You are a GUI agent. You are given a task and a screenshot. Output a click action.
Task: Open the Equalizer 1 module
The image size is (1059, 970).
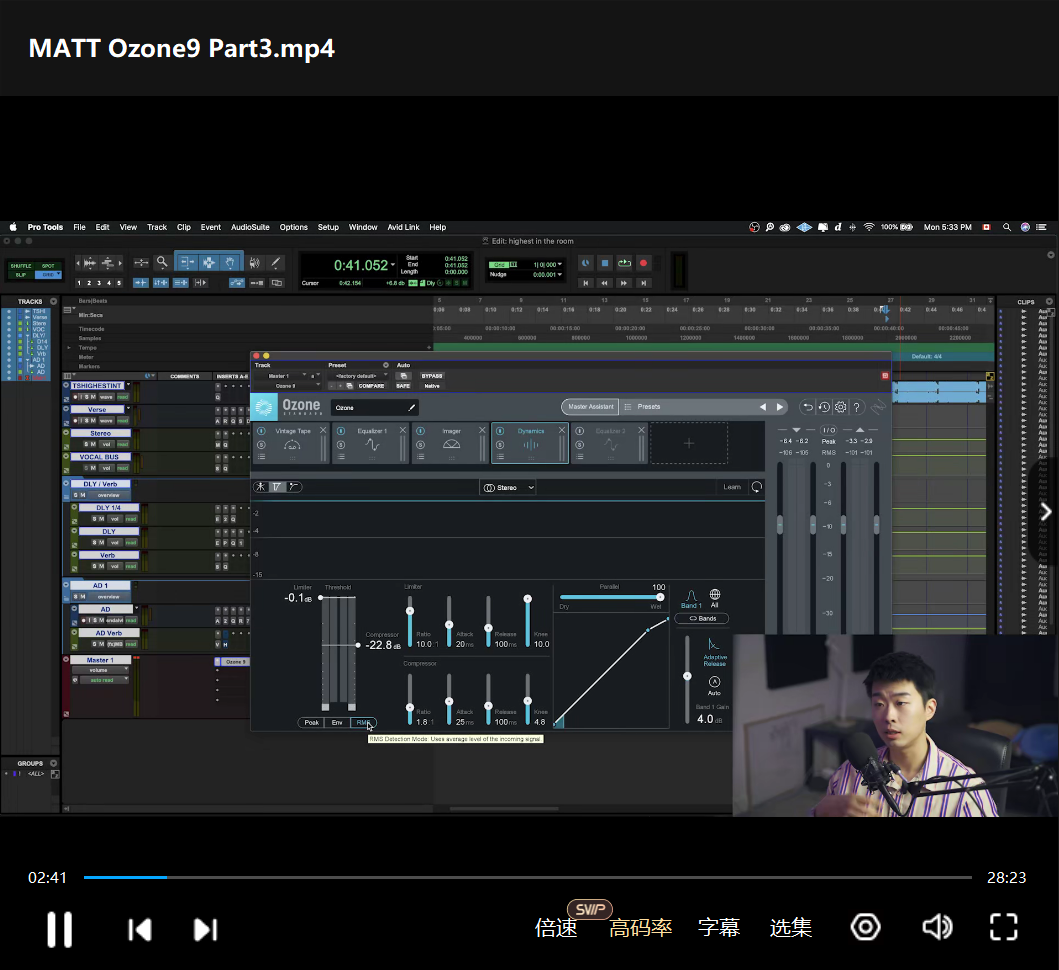[372, 444]
